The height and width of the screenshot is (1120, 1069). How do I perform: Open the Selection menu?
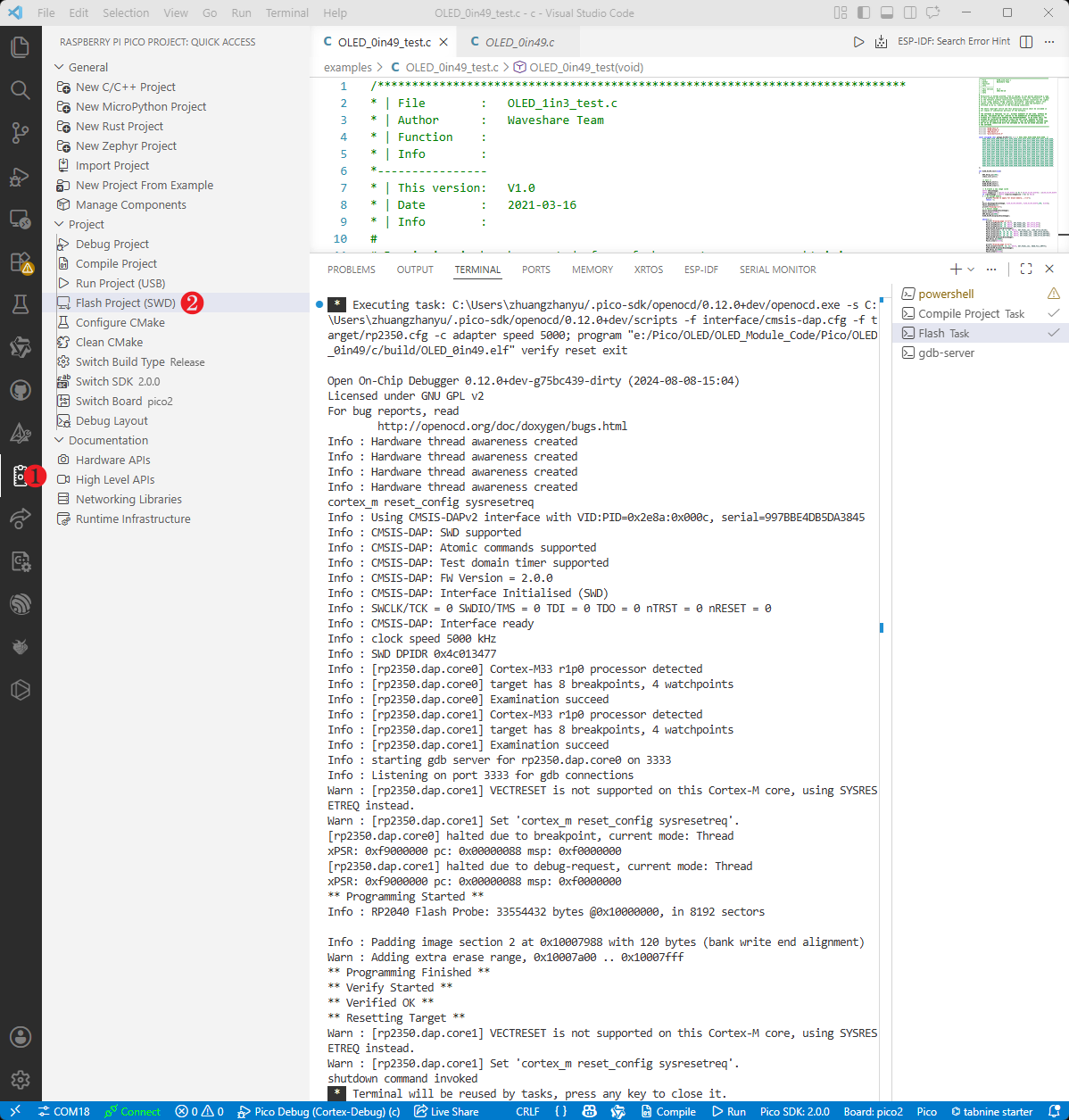[x=126, y=12]
